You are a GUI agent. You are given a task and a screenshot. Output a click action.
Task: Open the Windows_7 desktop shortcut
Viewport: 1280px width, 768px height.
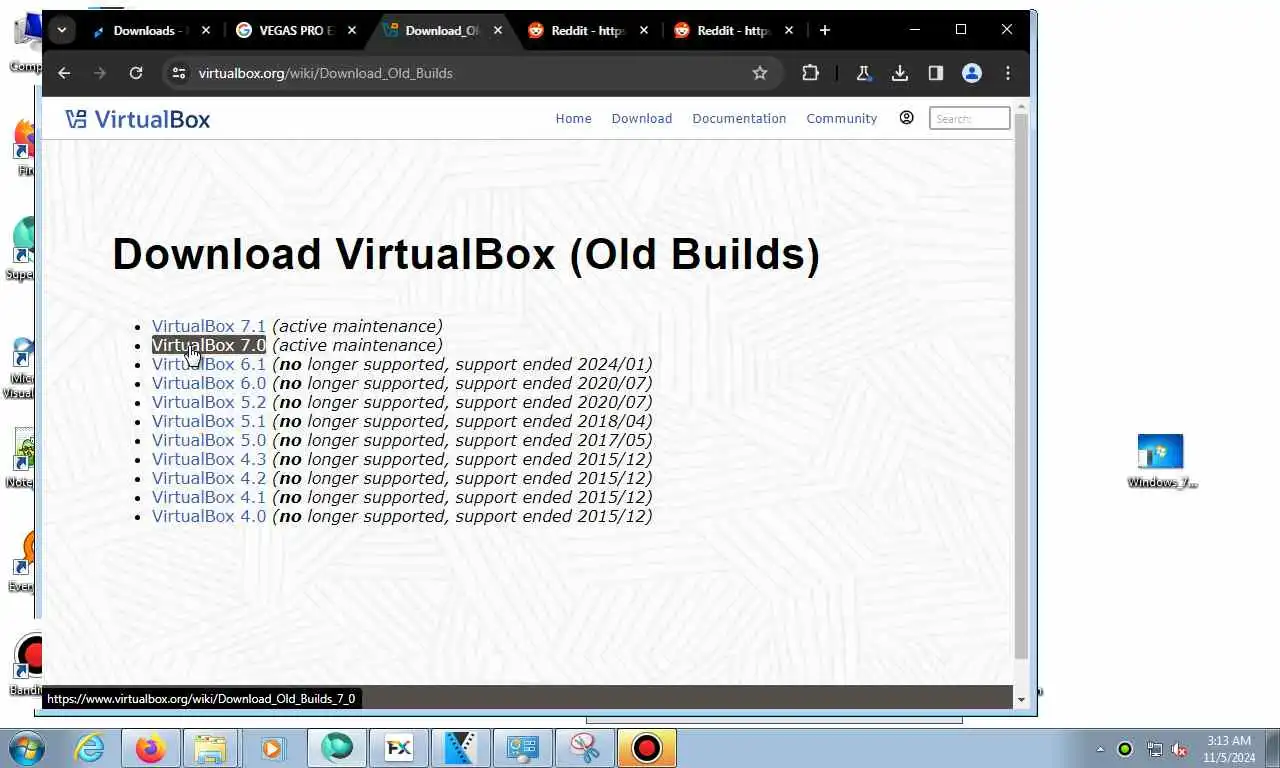click(x=1161, y=461)
